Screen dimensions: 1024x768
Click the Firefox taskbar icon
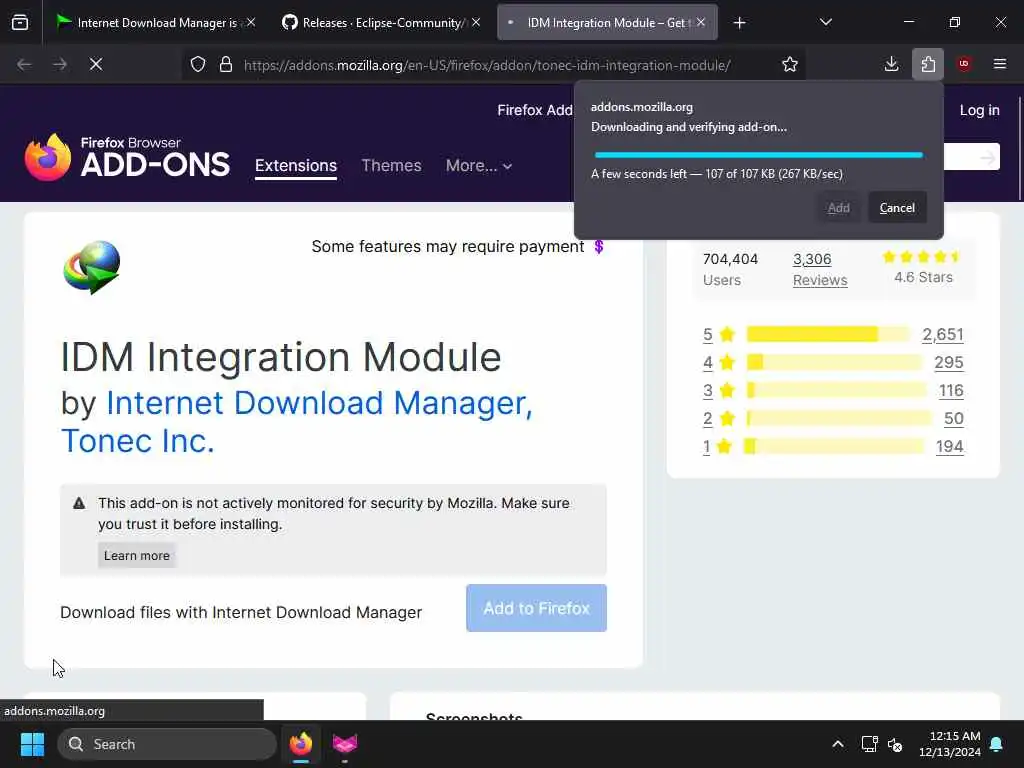(x=301, y=744)
